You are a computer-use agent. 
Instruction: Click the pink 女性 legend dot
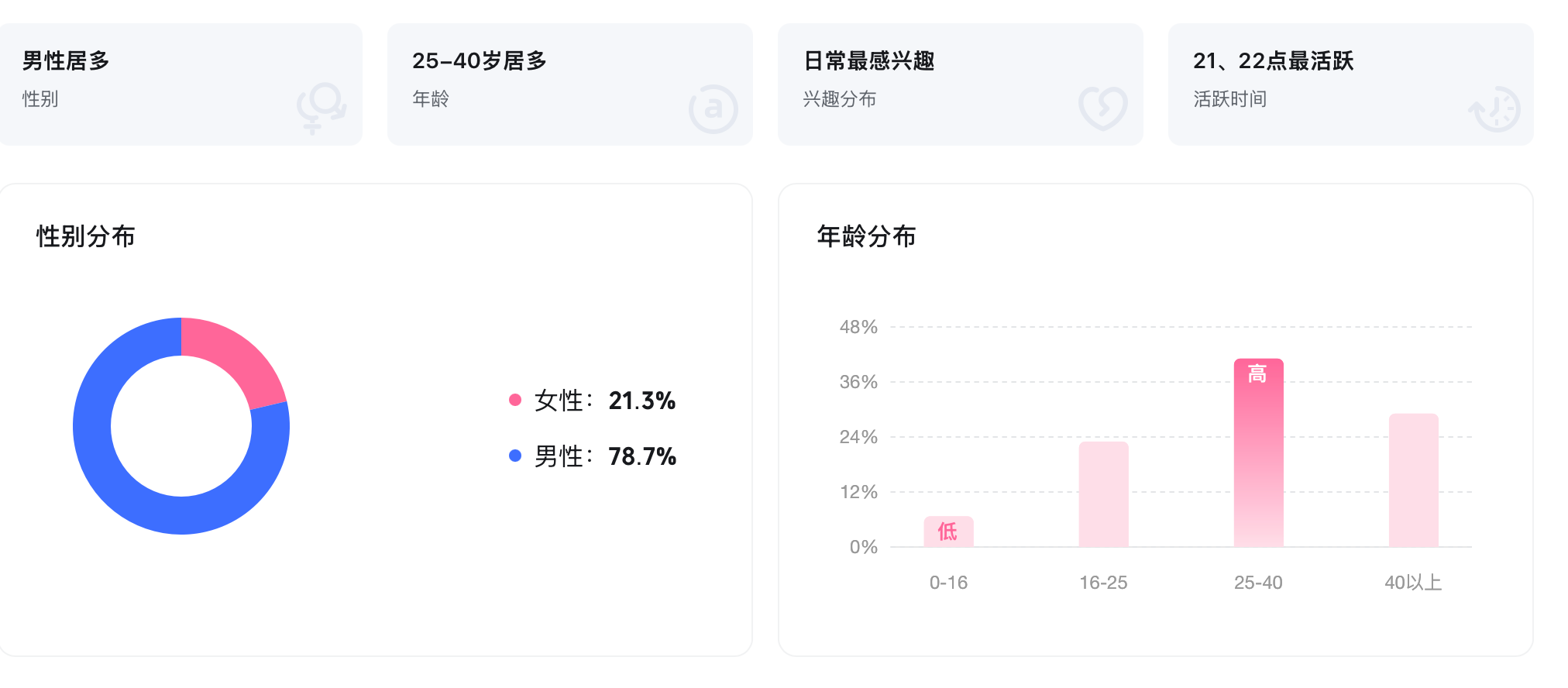[515, 400]
